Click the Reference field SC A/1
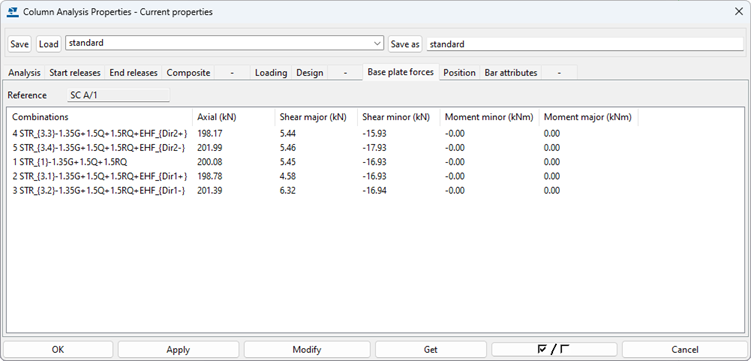This screenshot has width=751, height=361. click(x=119, y=95)
